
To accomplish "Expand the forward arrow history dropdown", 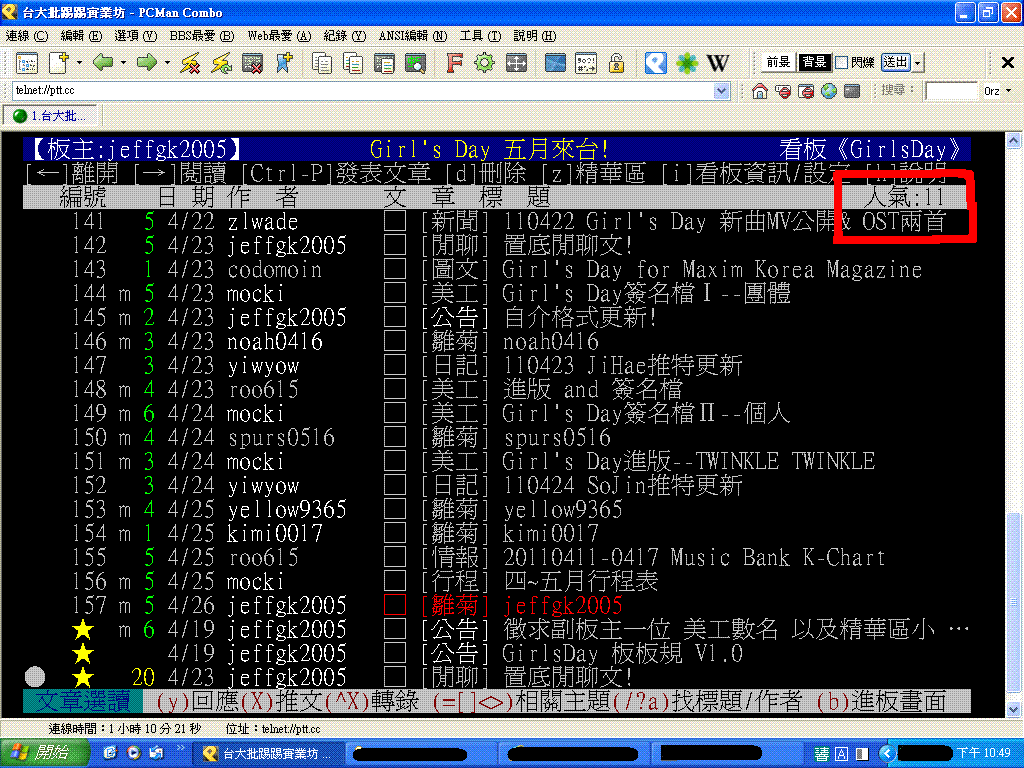I will pyautogui.click(x=167, y=63).
